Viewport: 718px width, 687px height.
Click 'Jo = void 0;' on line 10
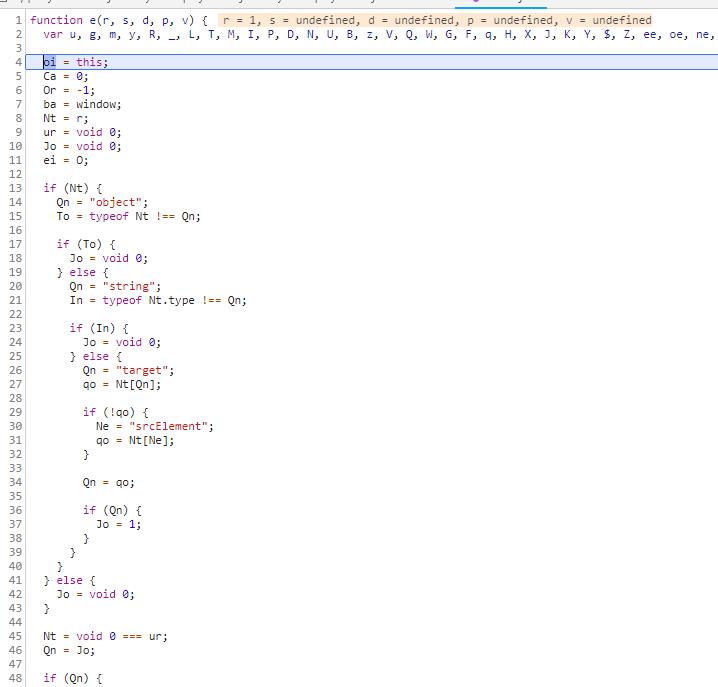pyautogui.click(x=82, y=146)
